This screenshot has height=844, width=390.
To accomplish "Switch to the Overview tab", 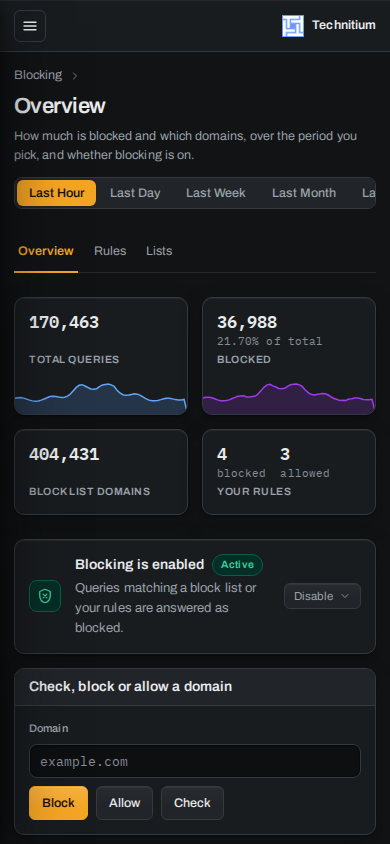I will (46, 251).
